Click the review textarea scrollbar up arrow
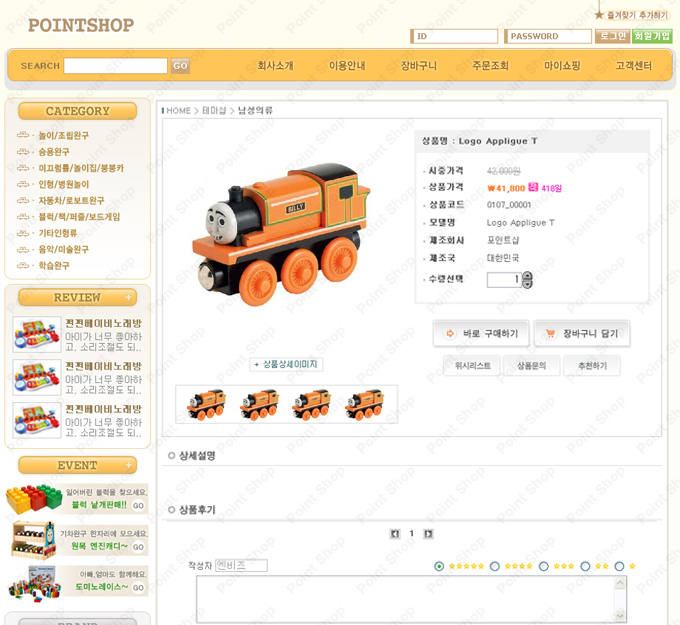The image size is (680, 625). (621, 583)
